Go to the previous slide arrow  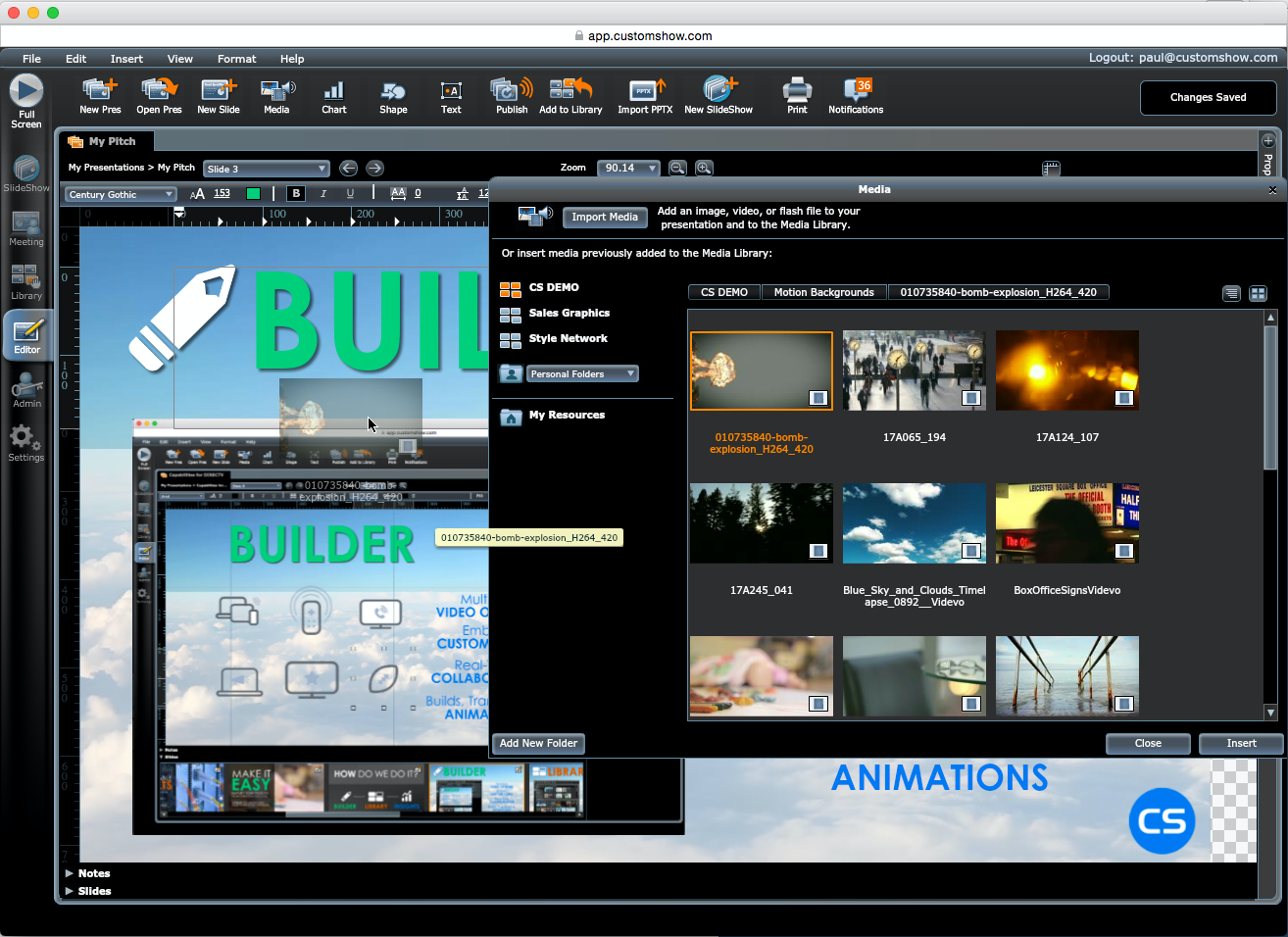point(348,168)
